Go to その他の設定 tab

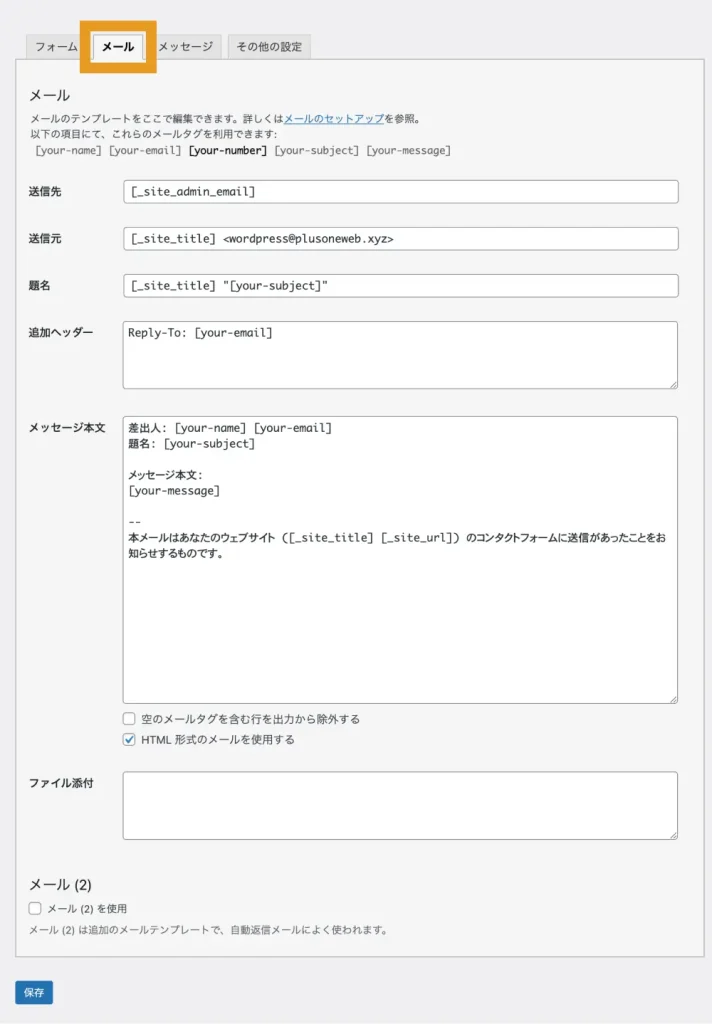tap(269, 47)
